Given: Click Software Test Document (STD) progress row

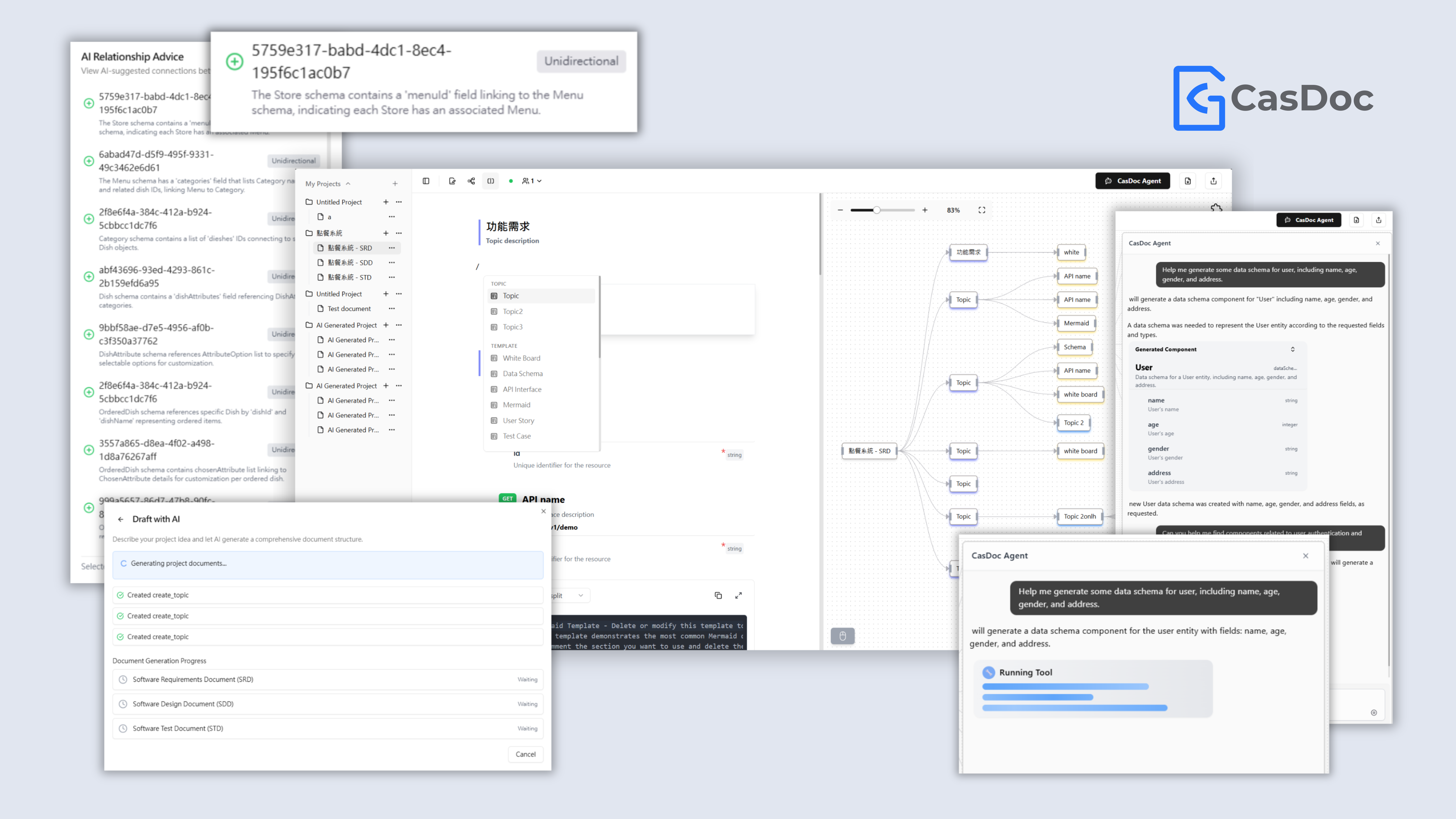Looking at the screenshot, I should [x=328, y=728].
